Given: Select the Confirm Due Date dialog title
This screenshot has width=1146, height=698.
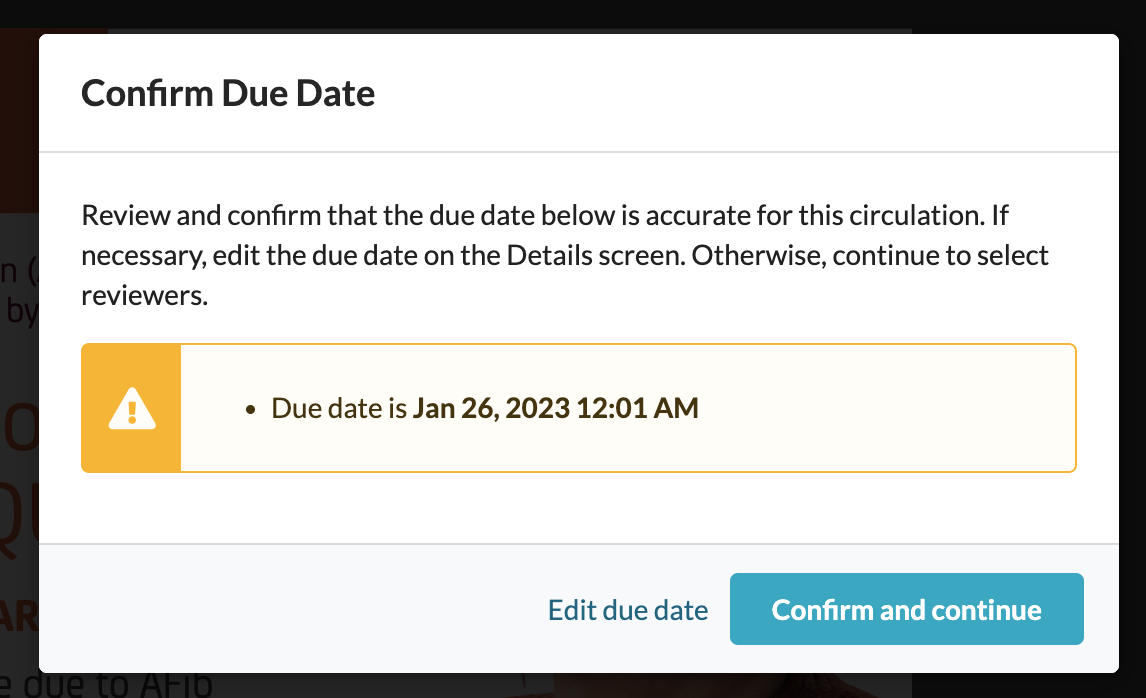Looking at the screenshot, I should (x=227, y=94).
